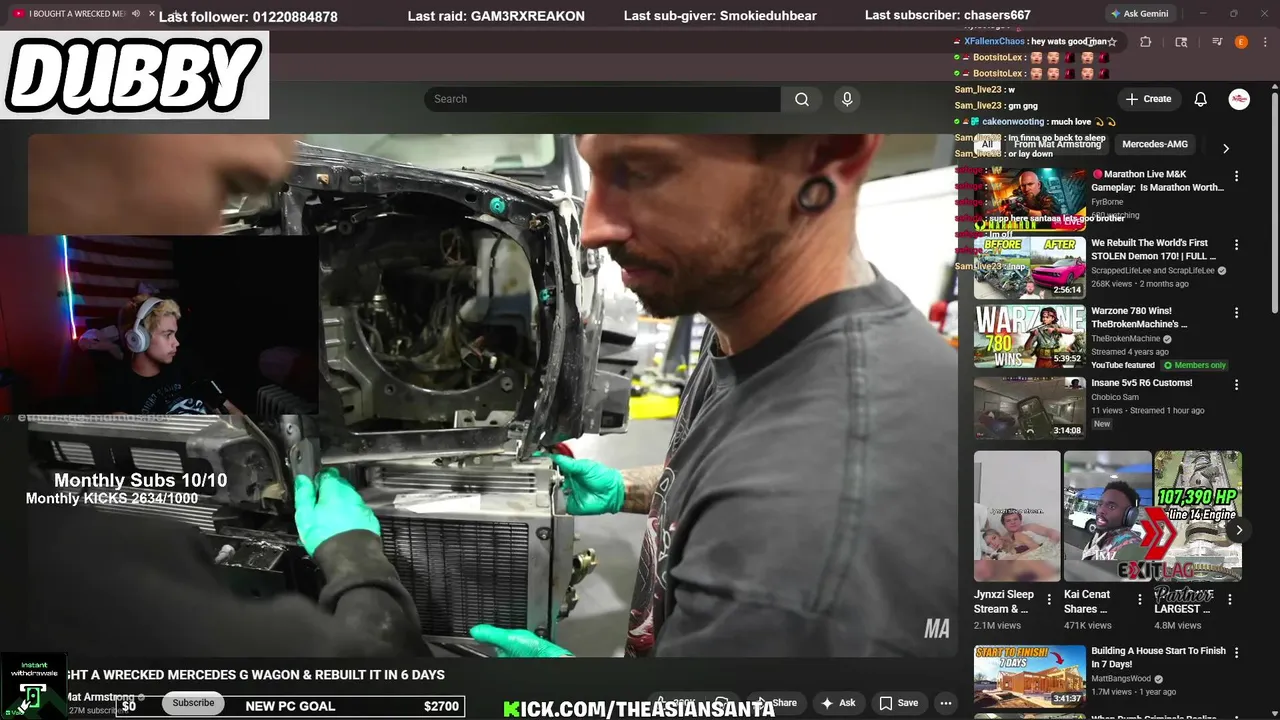Mute the YouTube browser tab via speaker icon
This screenshot has width=1280, height=720.
tap(137, 14)
